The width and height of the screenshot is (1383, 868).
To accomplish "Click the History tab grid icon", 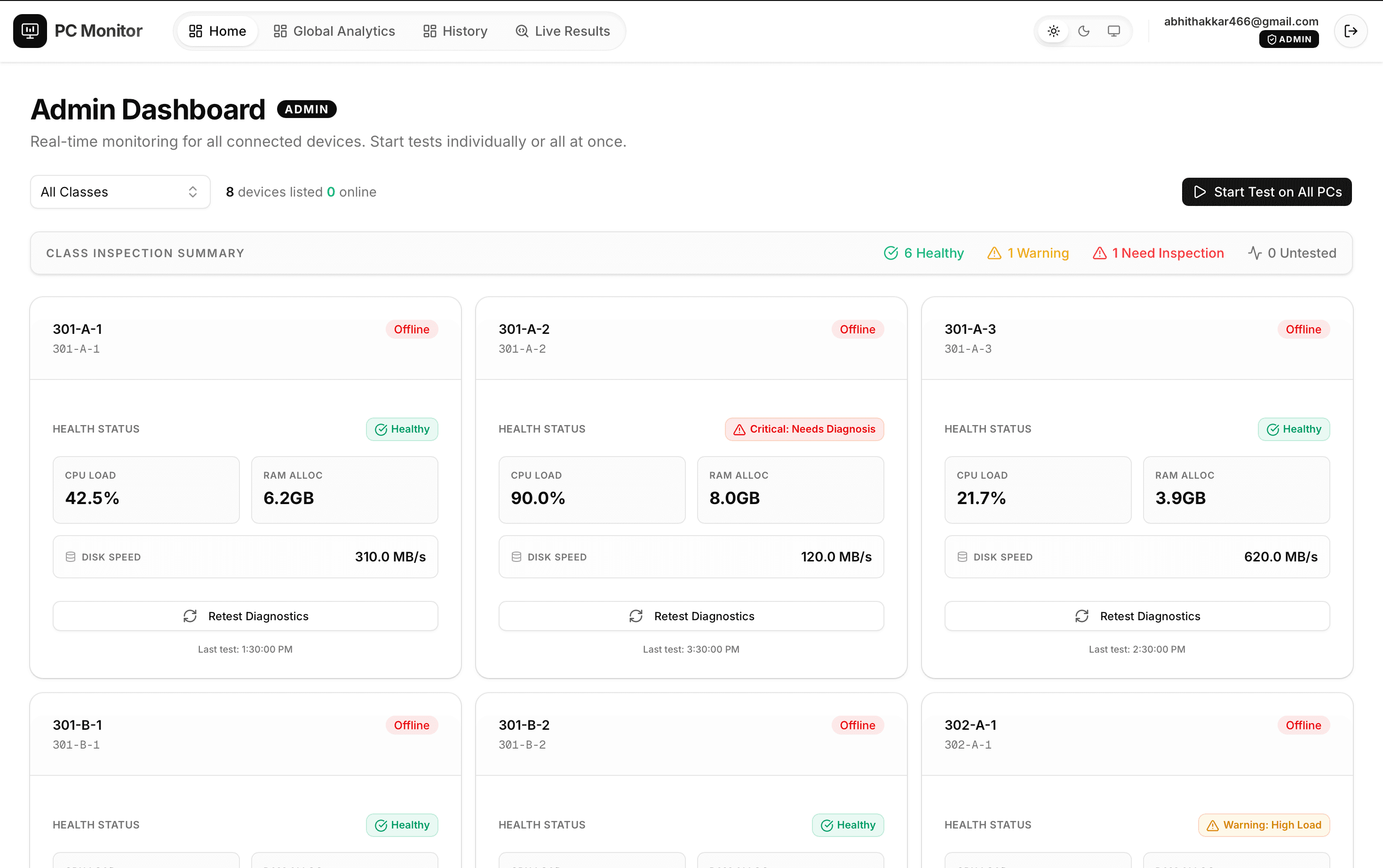I will pos(429,31).
